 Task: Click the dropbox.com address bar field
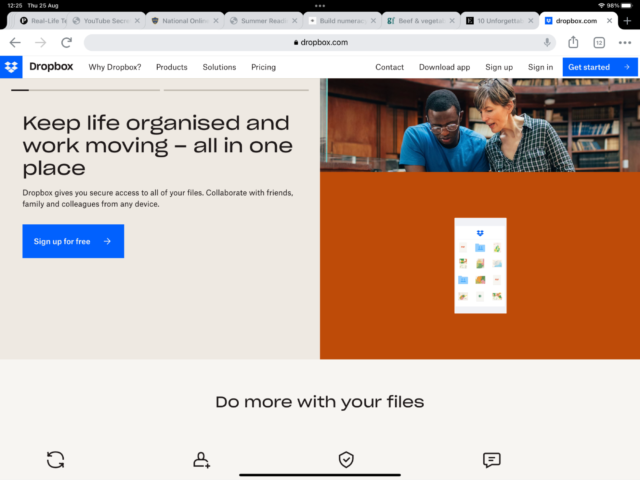[x=320, y=42]
